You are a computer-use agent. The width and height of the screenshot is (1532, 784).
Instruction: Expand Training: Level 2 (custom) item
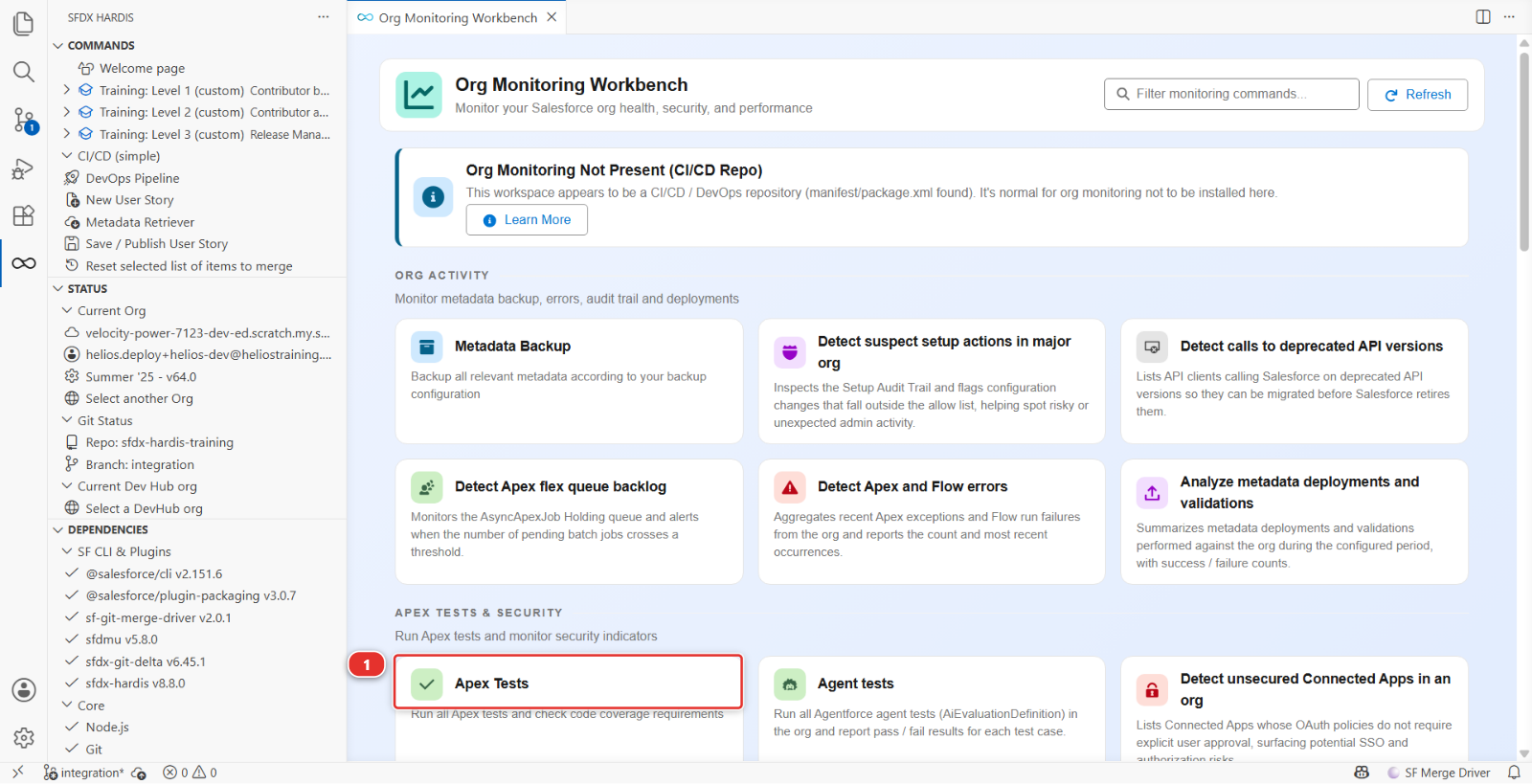pyautogui.click(x=67, y=112)
